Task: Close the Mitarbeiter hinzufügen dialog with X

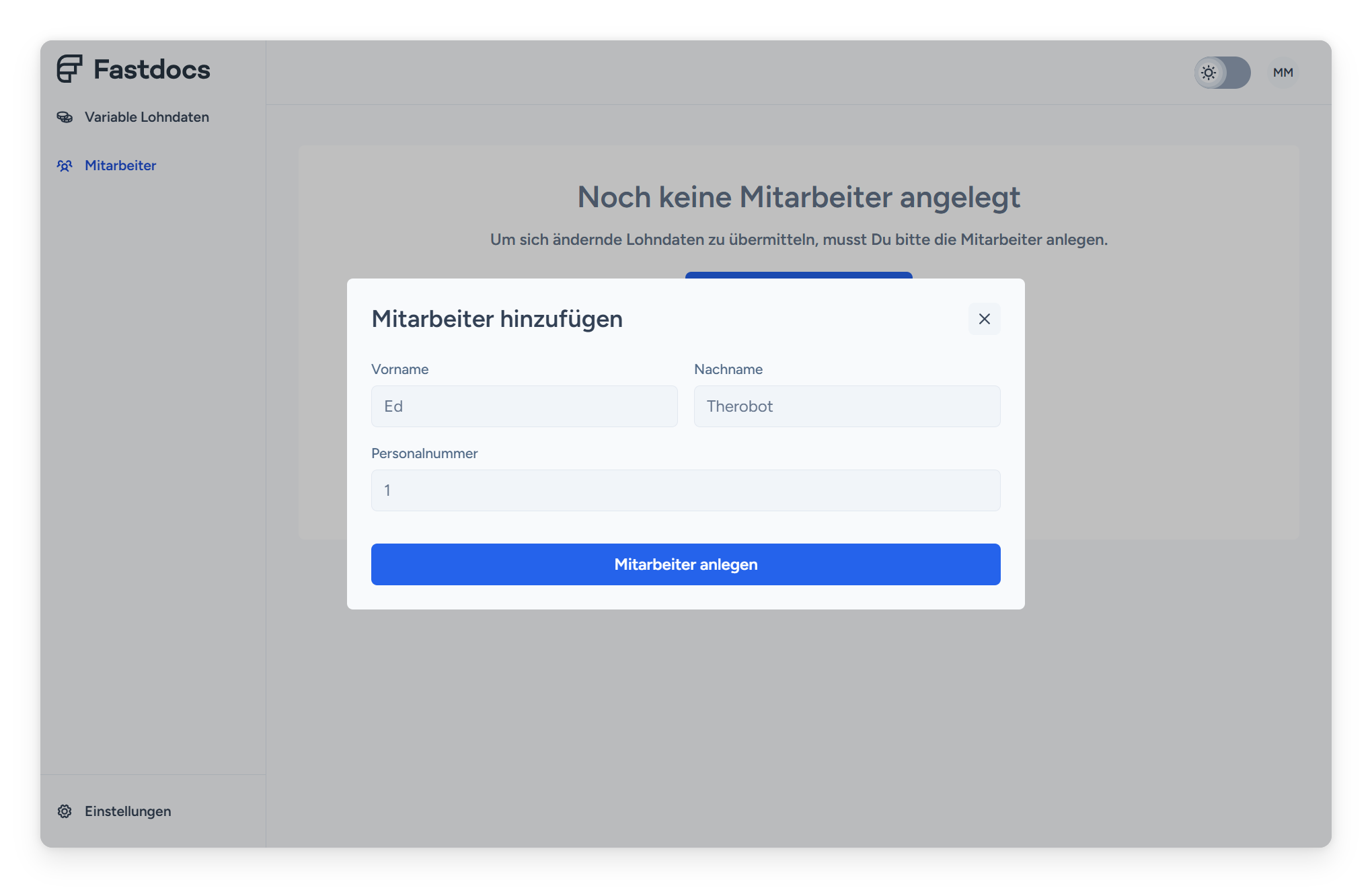Action: click(x=984, y=319)
